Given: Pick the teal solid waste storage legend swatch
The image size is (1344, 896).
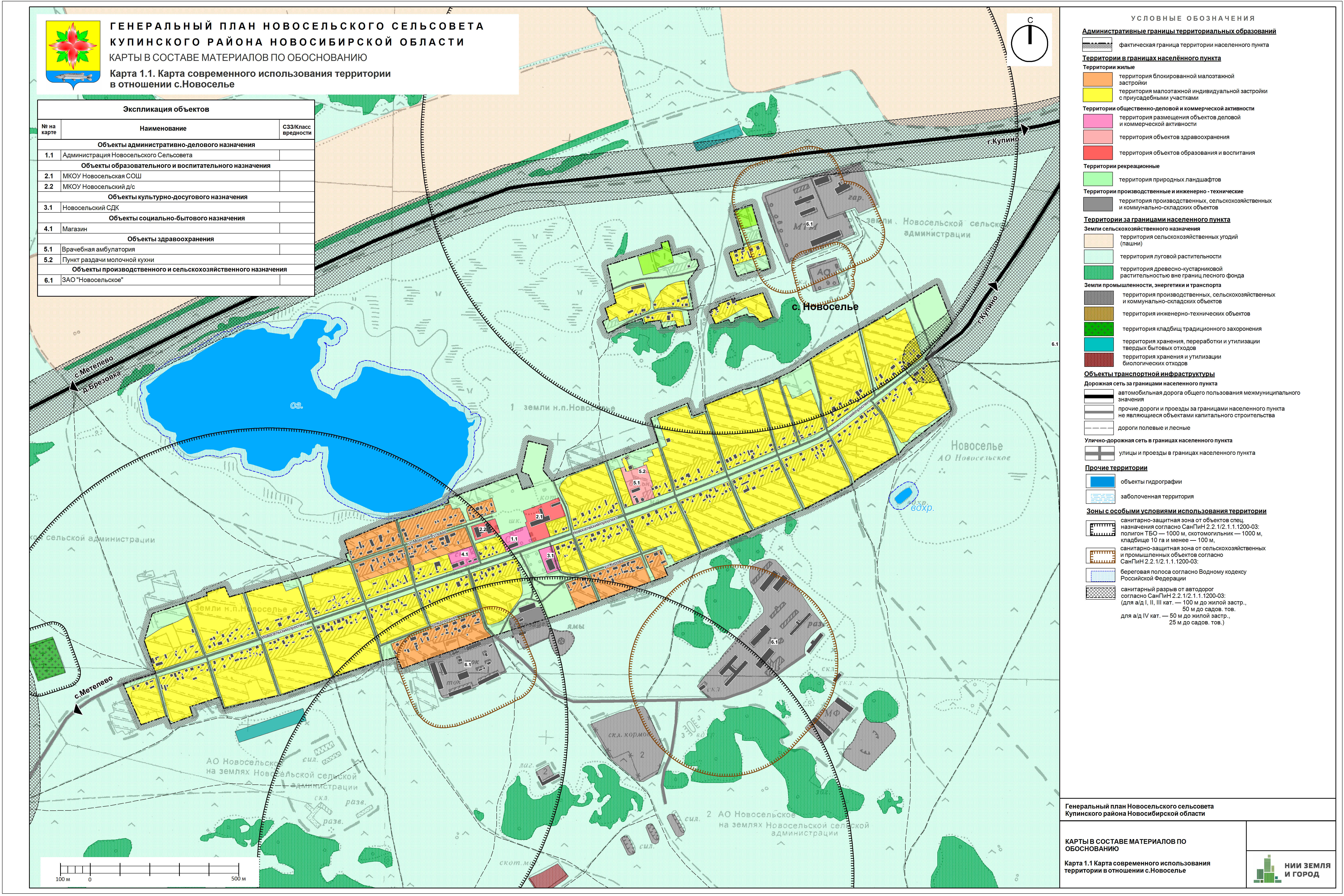Looking at the screenshot, I should point(1099,344).
